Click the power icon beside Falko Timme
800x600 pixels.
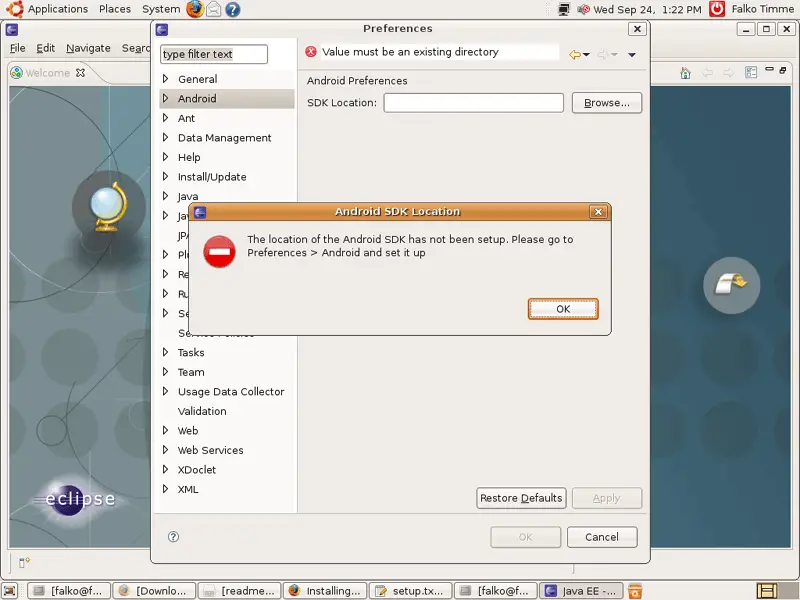pyautogui.click(x=717, y=9)
